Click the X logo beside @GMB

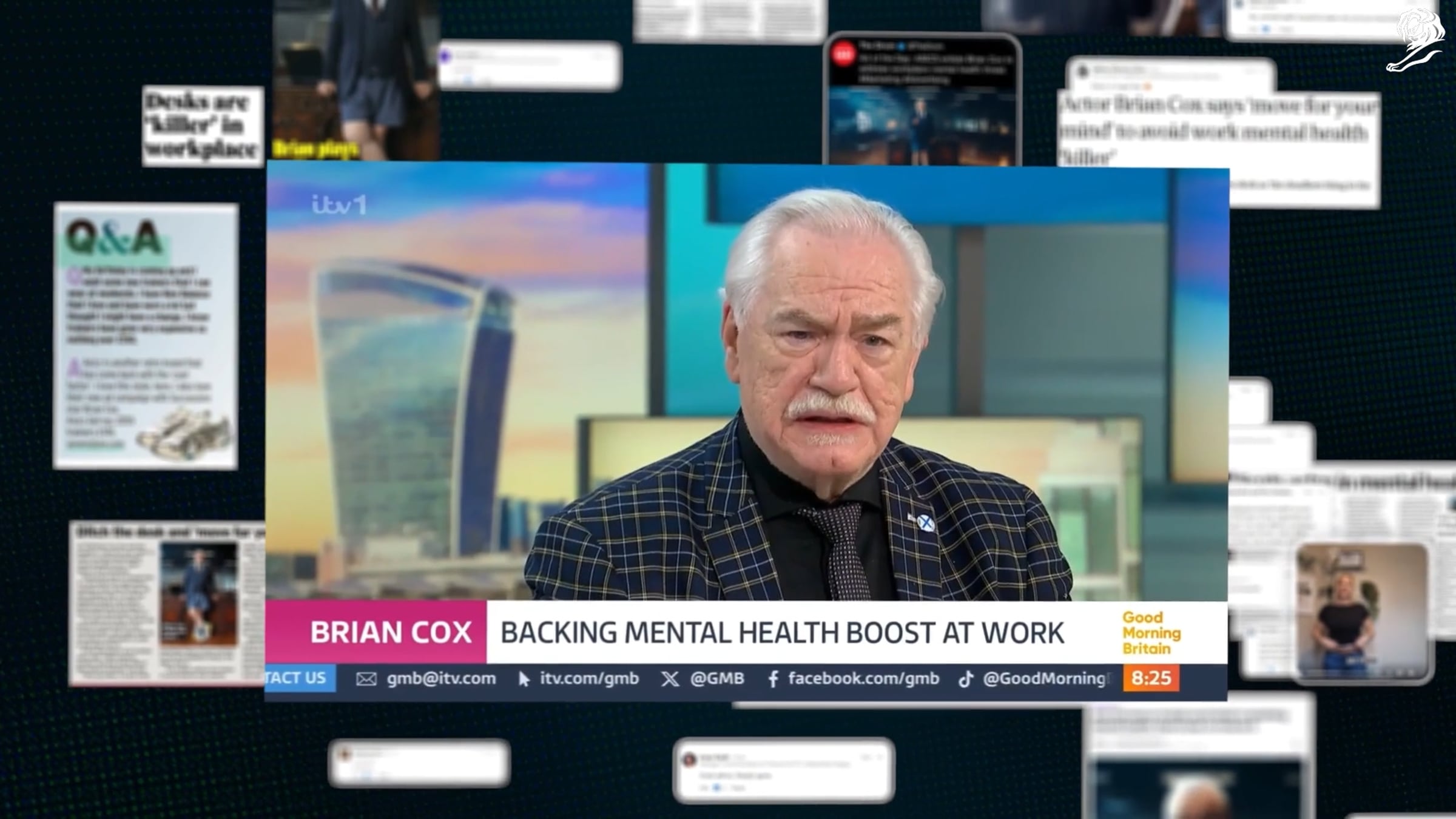[670, 679]
